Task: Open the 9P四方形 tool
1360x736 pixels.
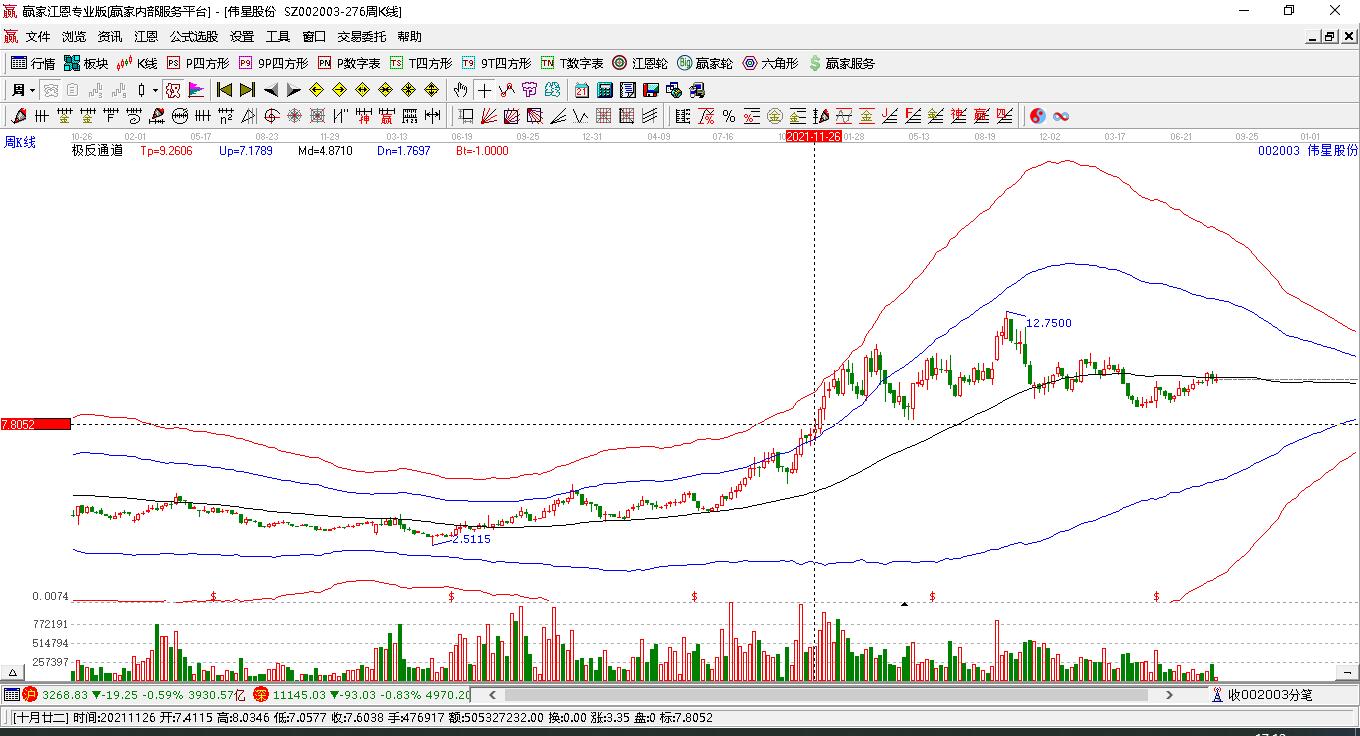Action: tap(273, 63)
